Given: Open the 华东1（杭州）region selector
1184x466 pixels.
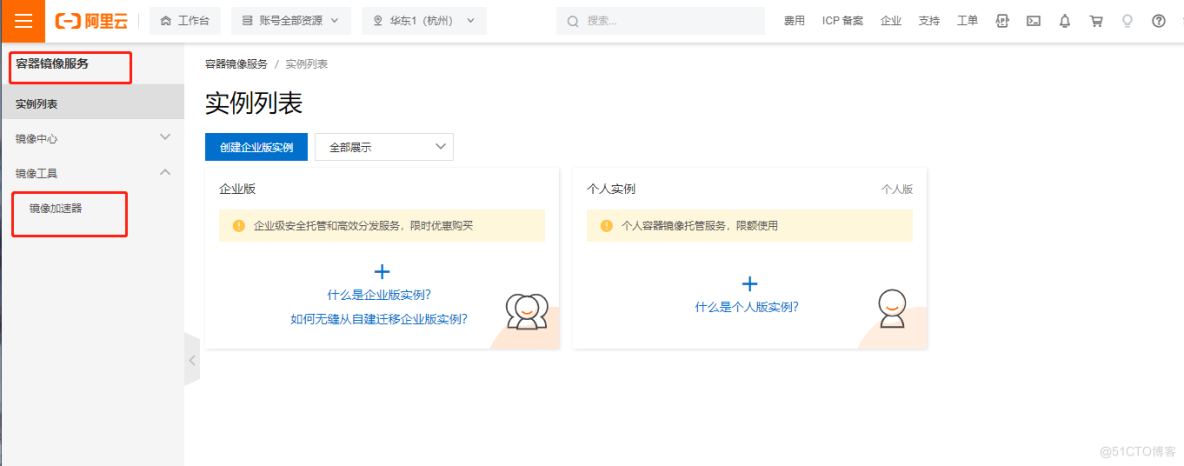Looking at the screenshot, I should click(424, 21).
